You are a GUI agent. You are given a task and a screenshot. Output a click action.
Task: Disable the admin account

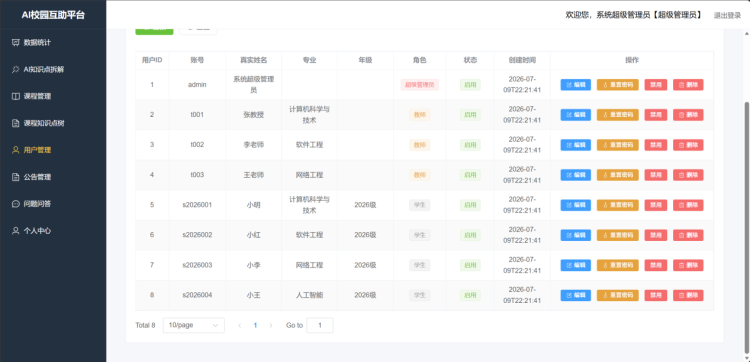tap(656, 85)
